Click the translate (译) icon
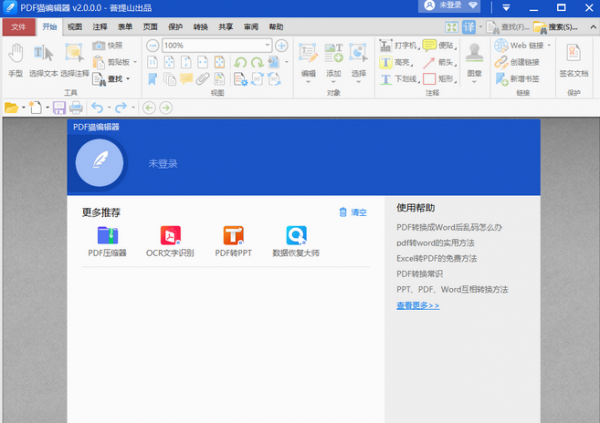Viewport: 600px width, 423px height. tap(469, 27)
